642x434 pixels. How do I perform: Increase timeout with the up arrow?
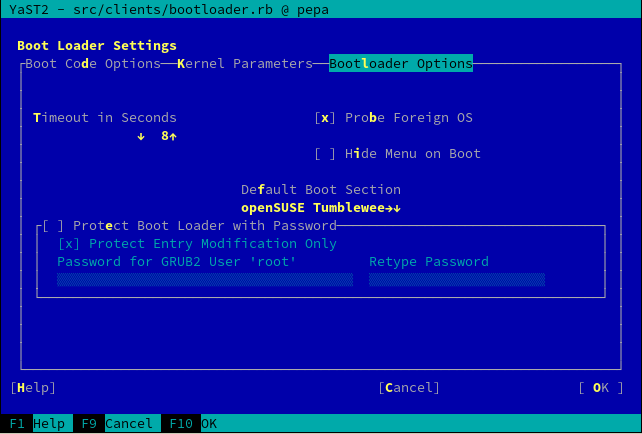click(173, 136)
